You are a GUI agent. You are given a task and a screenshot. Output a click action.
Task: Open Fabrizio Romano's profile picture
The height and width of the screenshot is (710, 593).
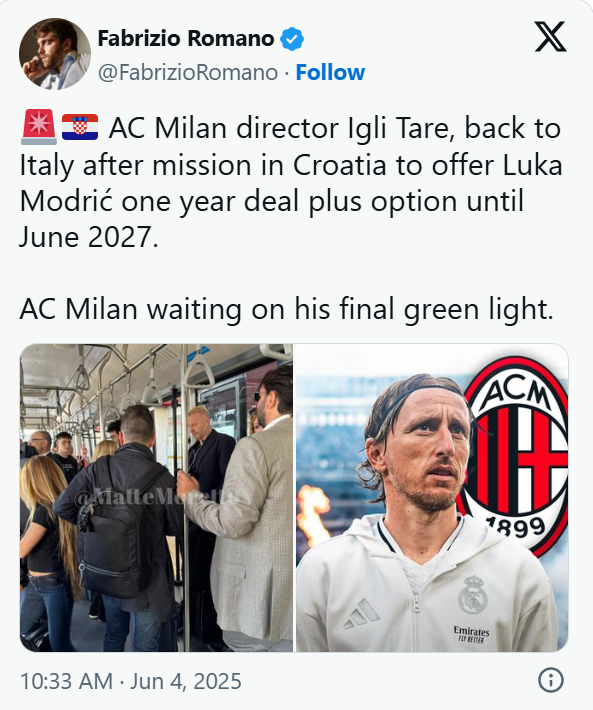click(x=55, y=54)
